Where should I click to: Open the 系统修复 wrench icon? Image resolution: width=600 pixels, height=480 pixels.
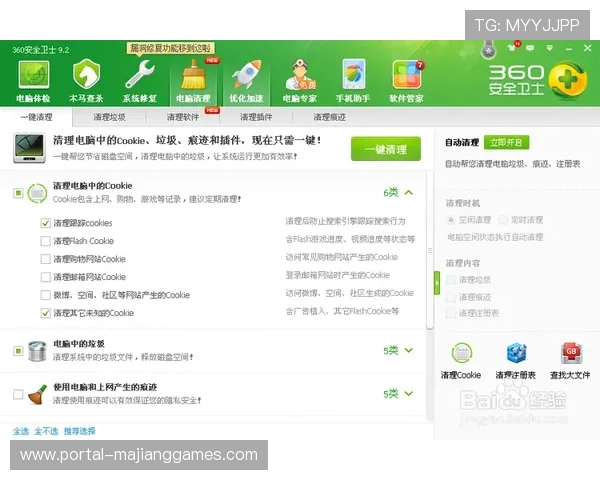coord(140,75)
